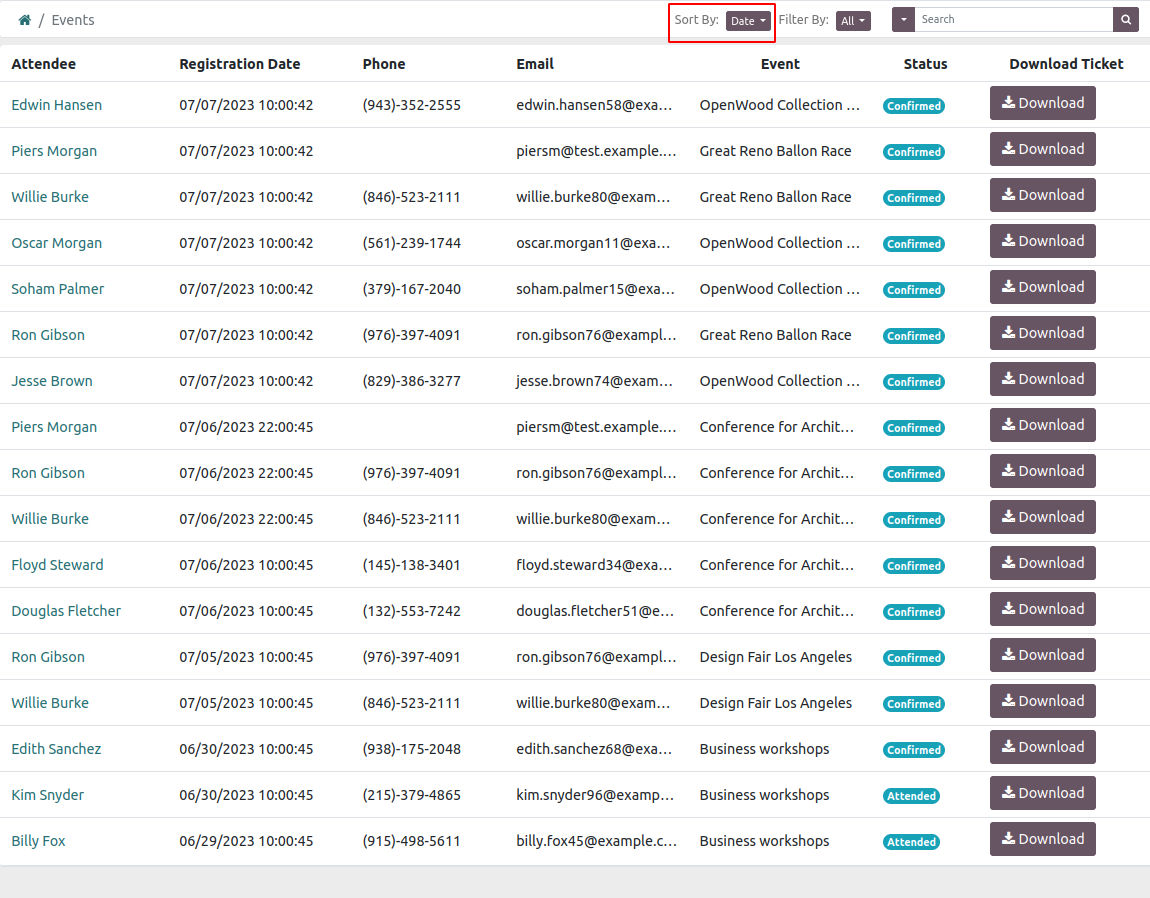1150x898 pixels.
Task: Select phone number (132)-553-7242
Action: 411,611
